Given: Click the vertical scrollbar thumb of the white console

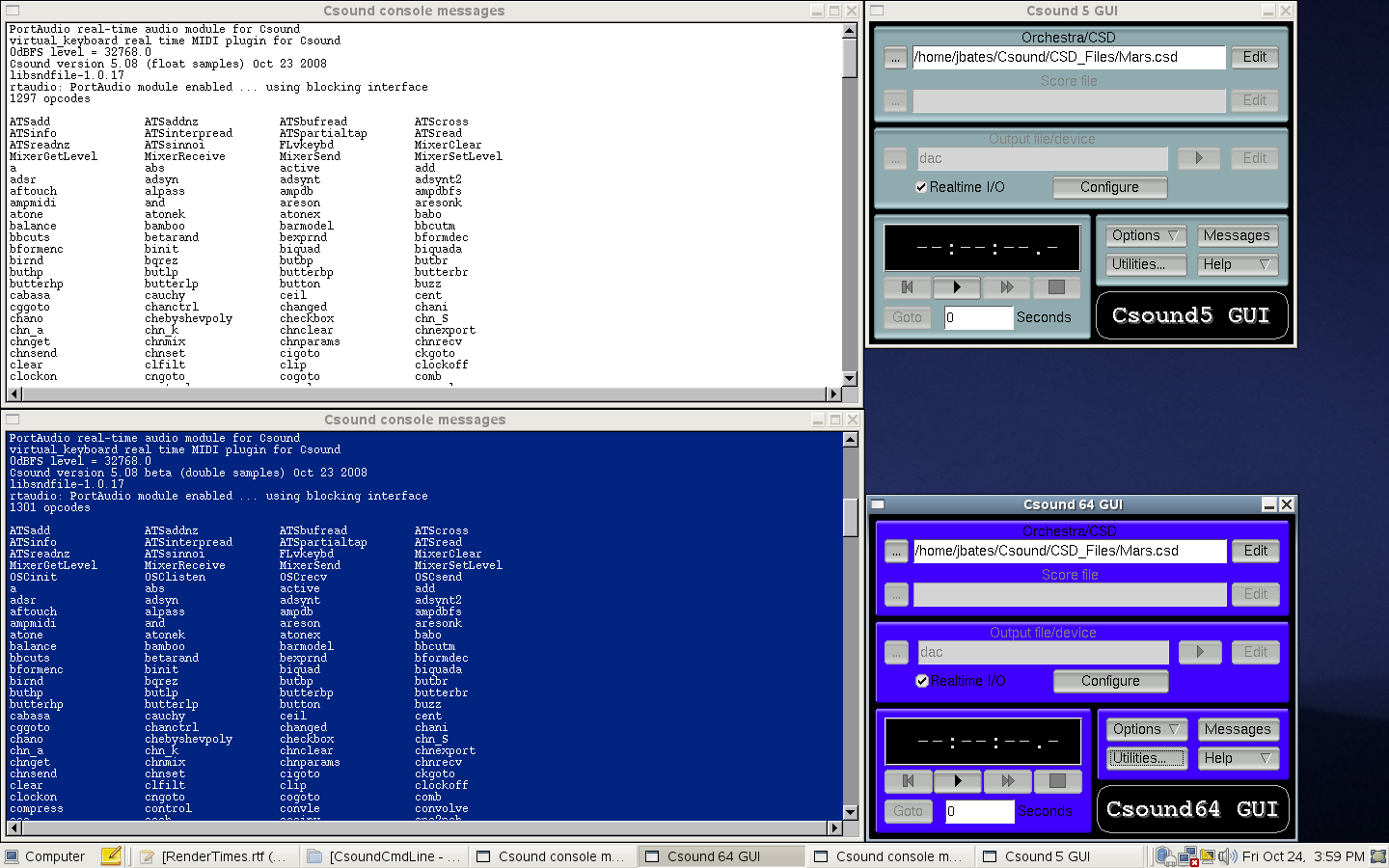Looking at the screenshot, I should [850, 58].
